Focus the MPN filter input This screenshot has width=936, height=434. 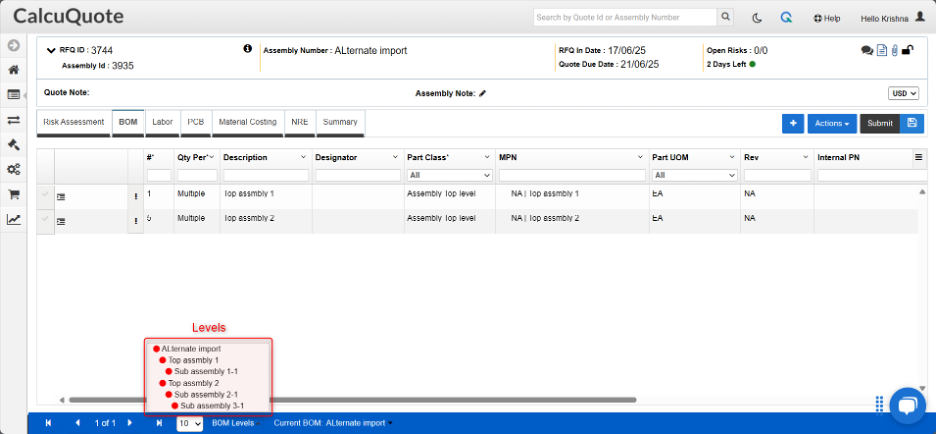point(572,176)
